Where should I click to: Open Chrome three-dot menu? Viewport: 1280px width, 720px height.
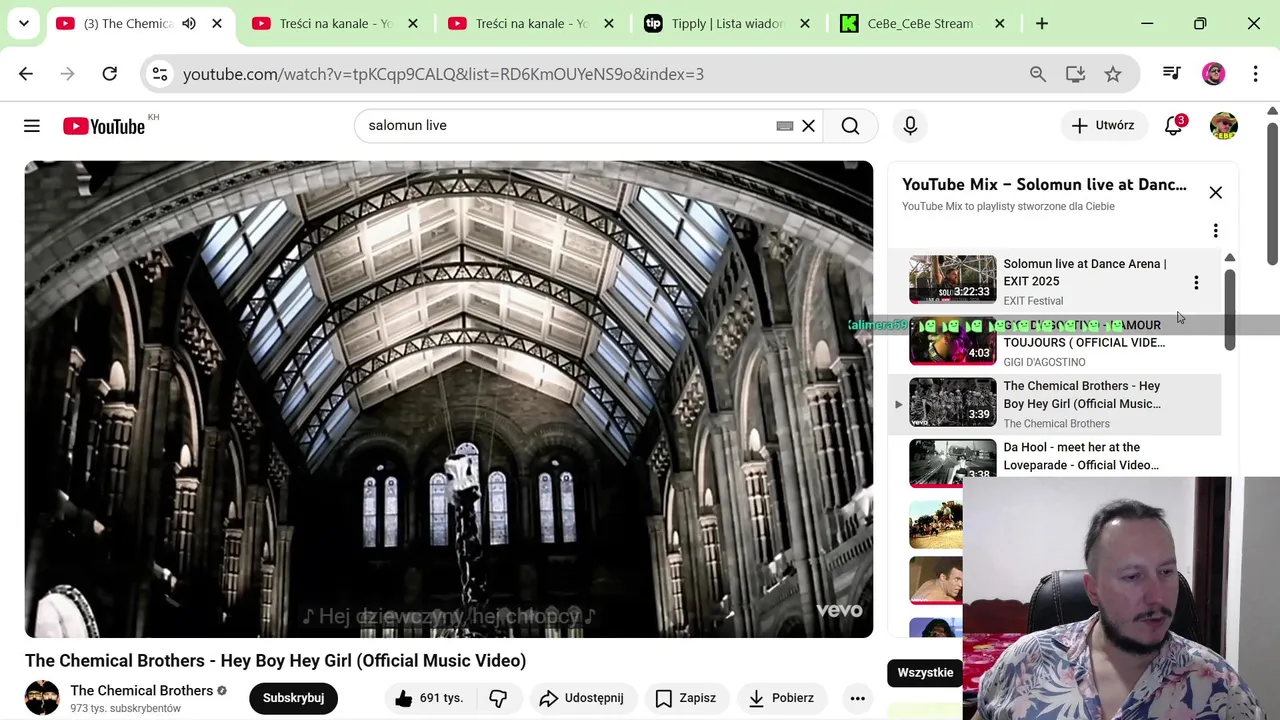click(x=1255, y=73)
